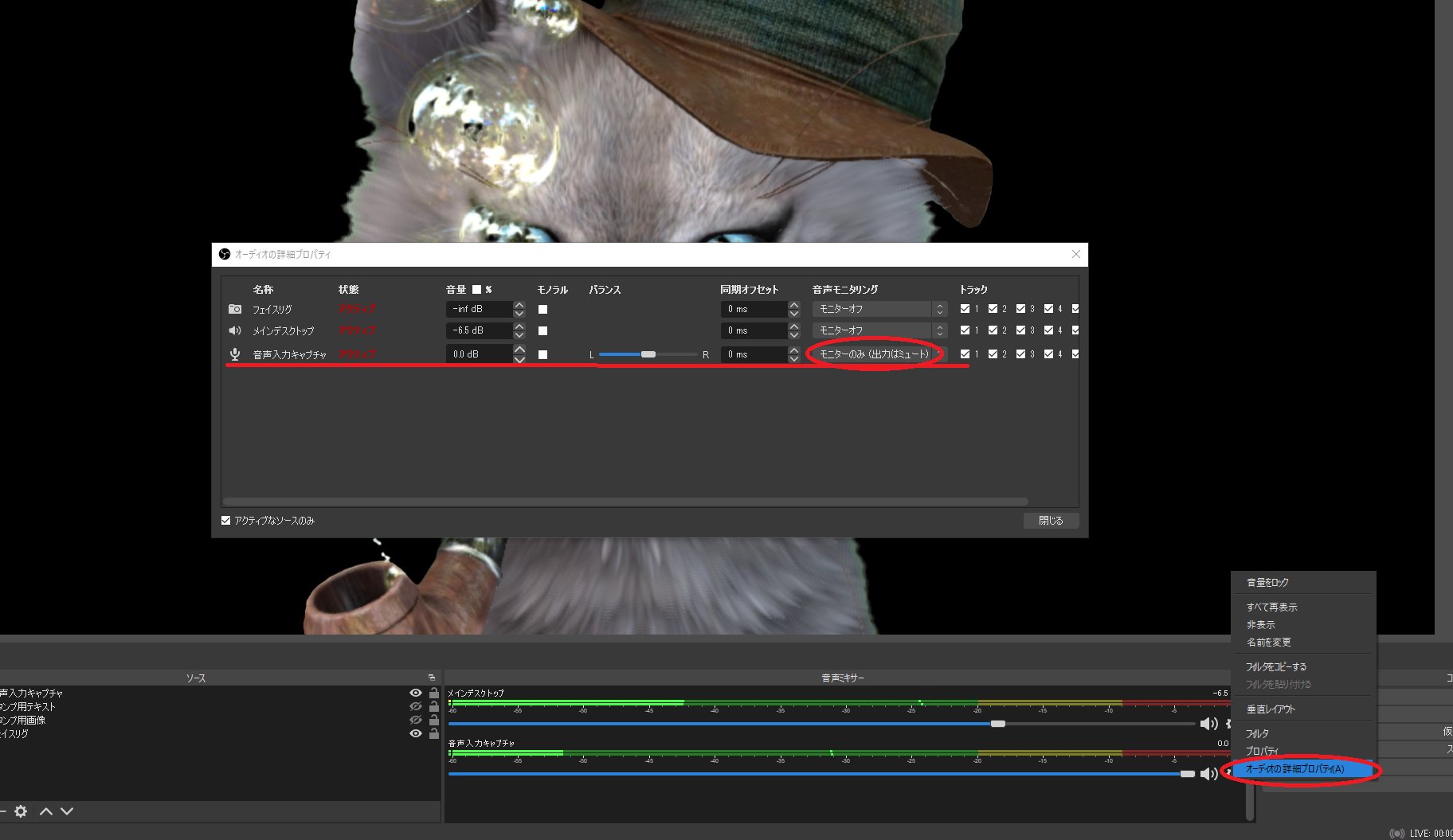Click 音声入力キャプチャ mixer volume slider handle
1453x840 pixels.
pyautogui.click(x=1188, y=774)
